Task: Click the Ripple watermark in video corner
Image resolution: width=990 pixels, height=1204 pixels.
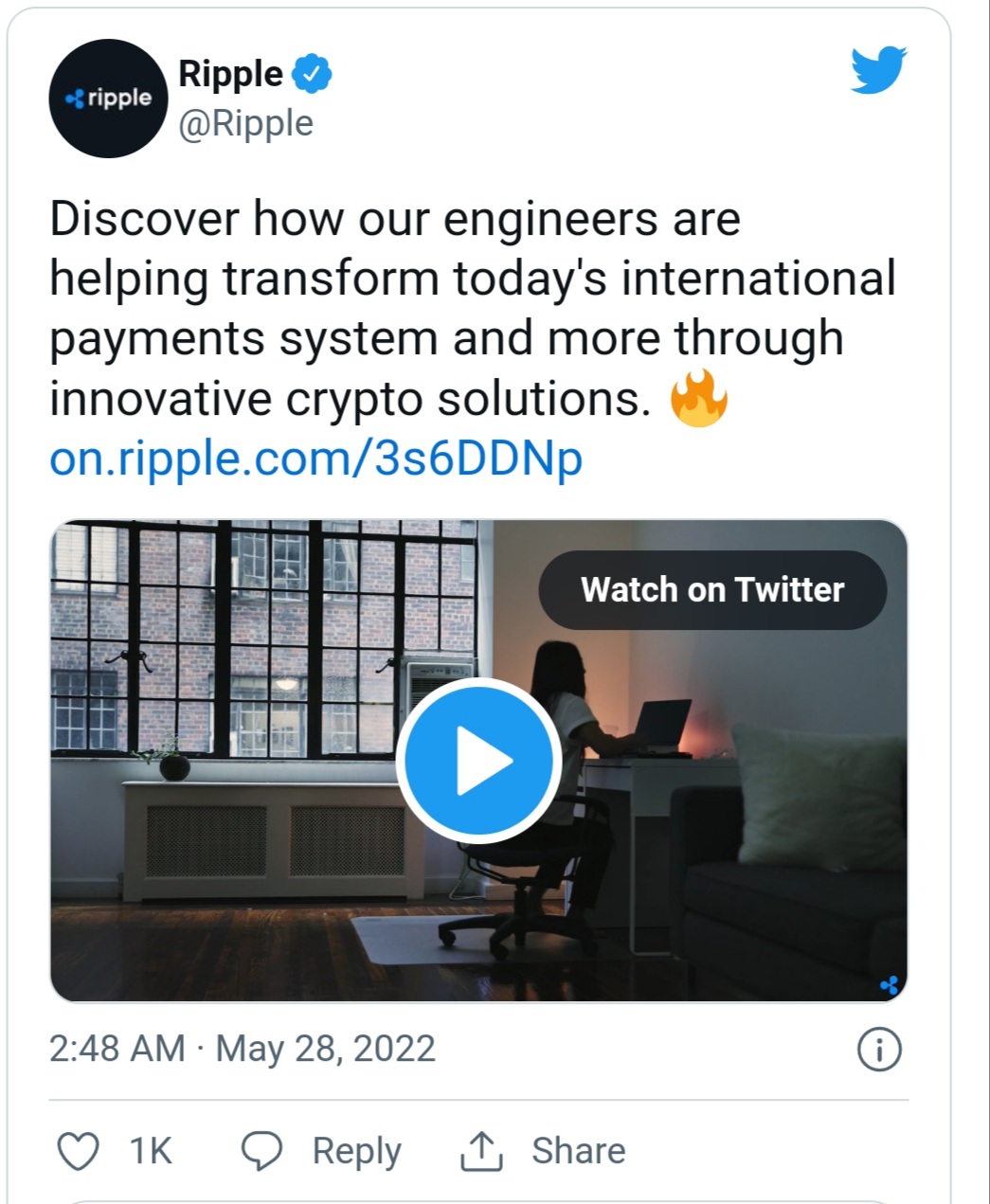Action: (x=889, y=985)
